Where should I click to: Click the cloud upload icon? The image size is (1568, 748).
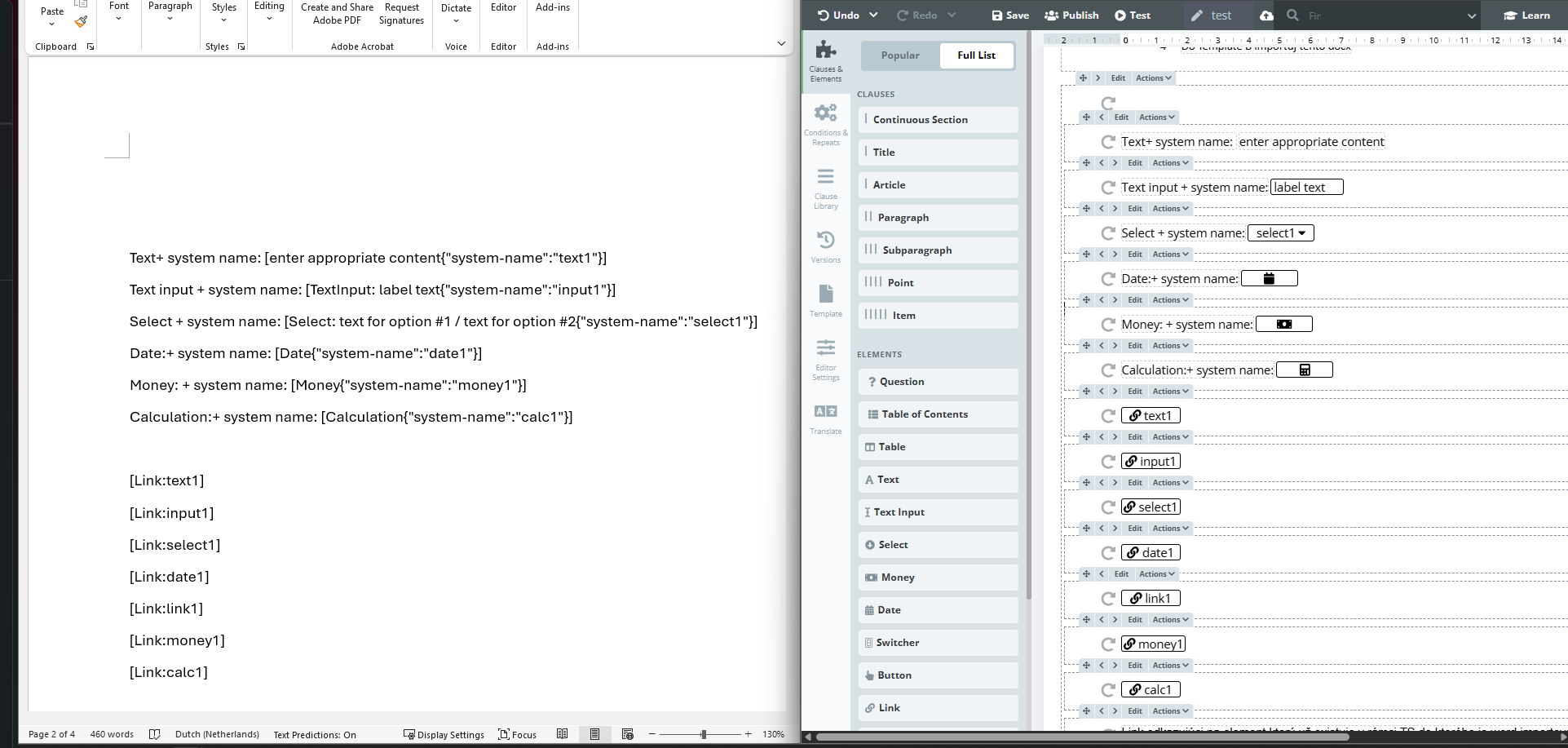[x=1265, y=15]
